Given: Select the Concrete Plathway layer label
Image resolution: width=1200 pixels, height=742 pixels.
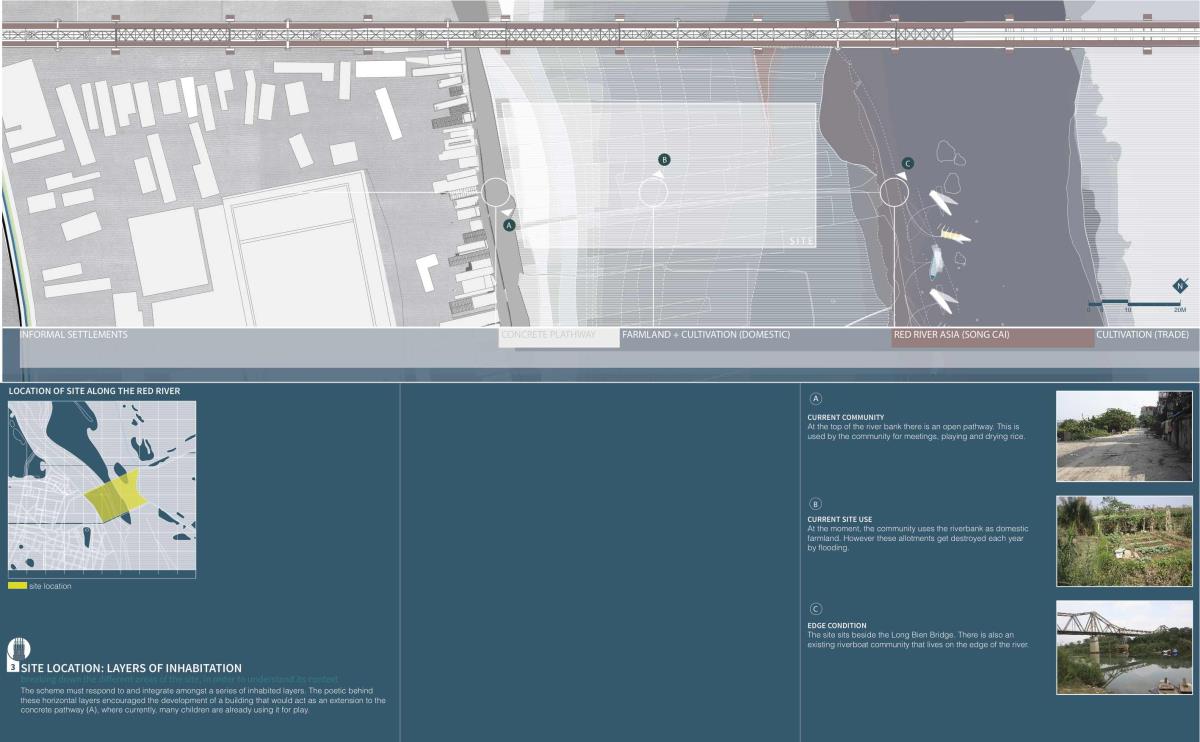Looking at the screenshot, I should tap(559, 336).
